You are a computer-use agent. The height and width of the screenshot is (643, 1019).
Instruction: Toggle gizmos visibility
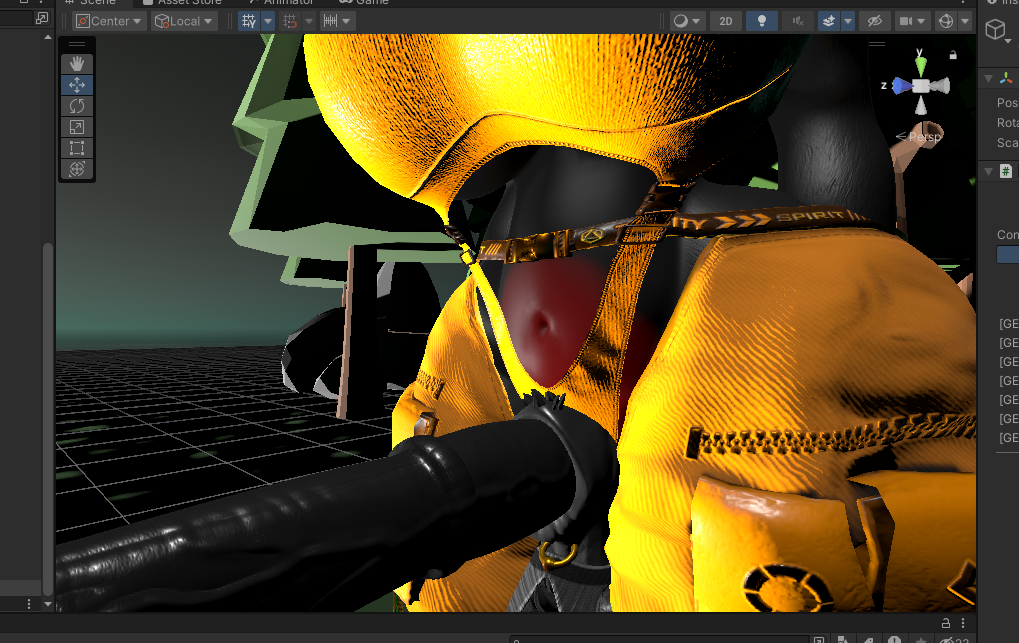click(x=946, y=21)
